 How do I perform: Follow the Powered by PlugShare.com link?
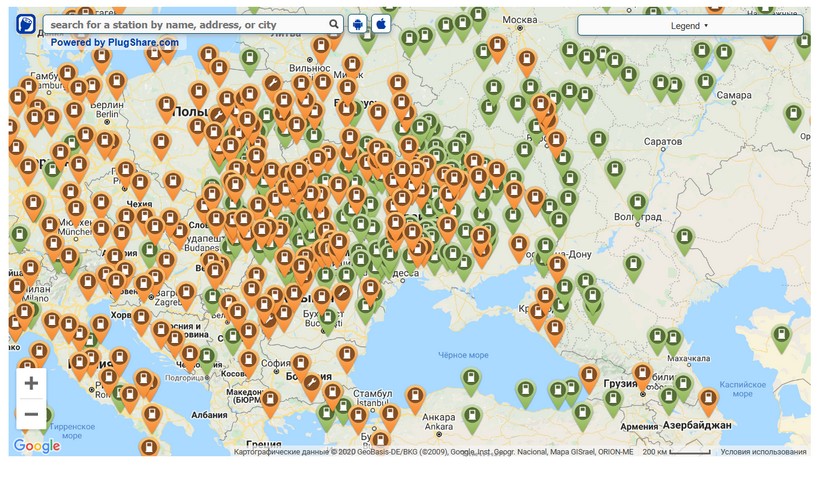coord(114,43)
